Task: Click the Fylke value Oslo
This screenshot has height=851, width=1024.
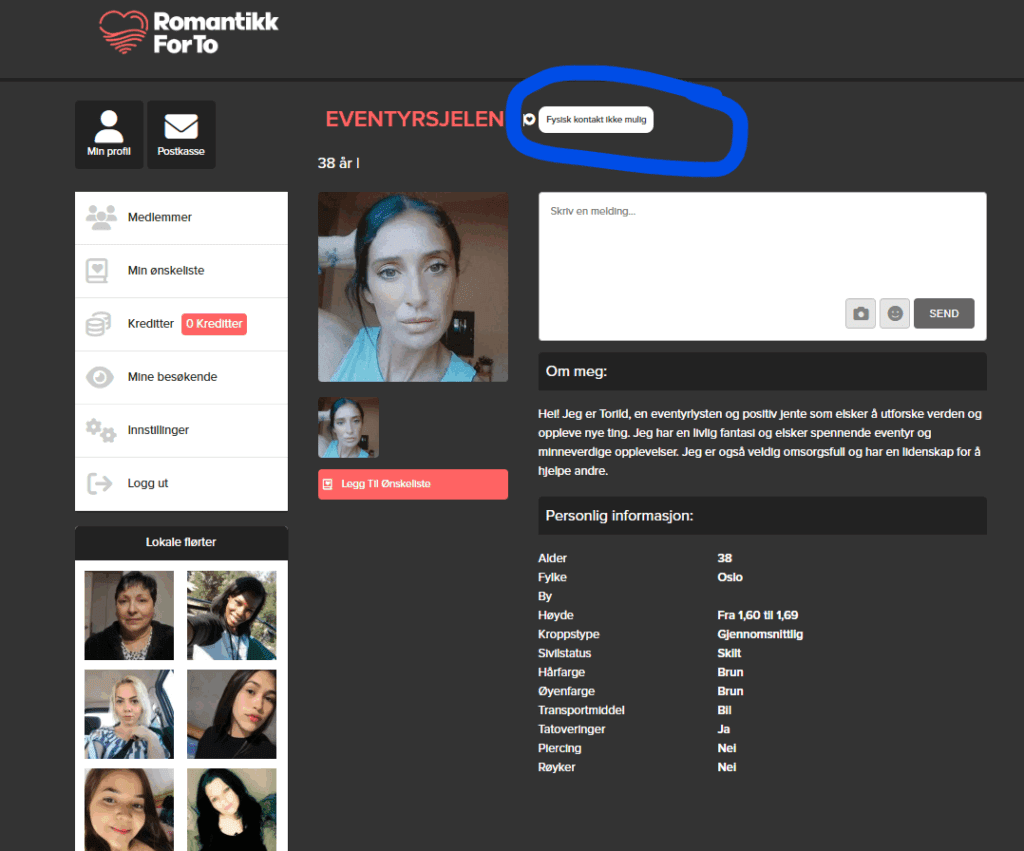Action: click(729, 577)
